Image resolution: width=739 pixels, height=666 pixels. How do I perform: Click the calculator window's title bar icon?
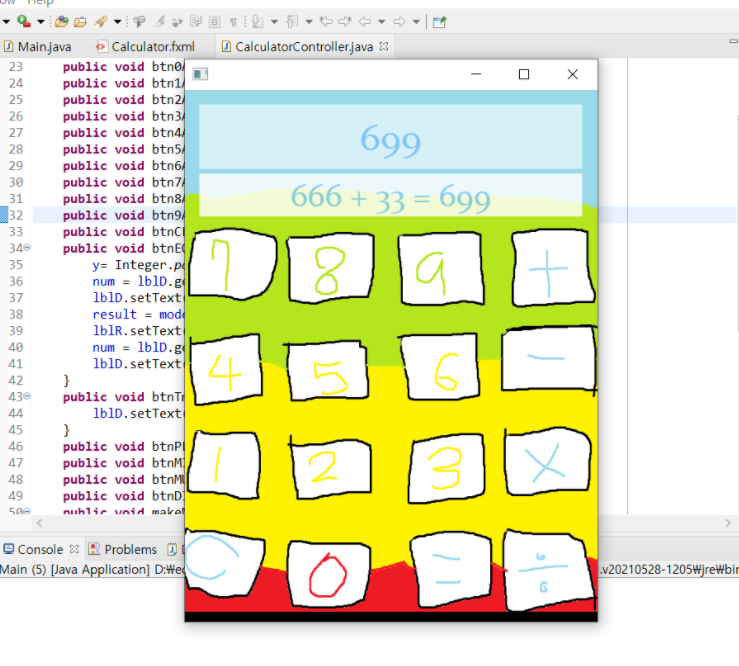pyautogui.click(x=200, y=74)
